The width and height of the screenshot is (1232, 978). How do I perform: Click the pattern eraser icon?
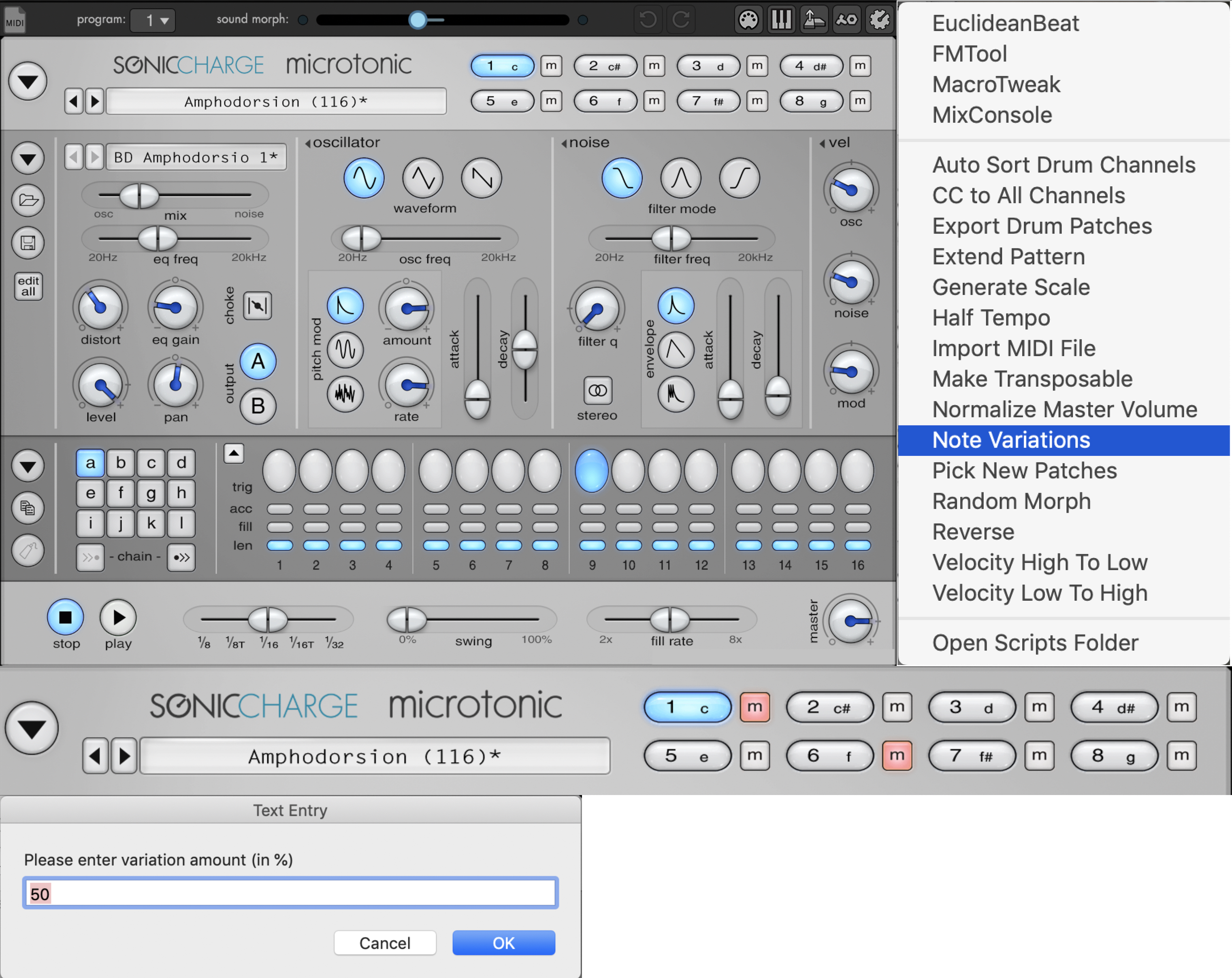tap(28, 551)
